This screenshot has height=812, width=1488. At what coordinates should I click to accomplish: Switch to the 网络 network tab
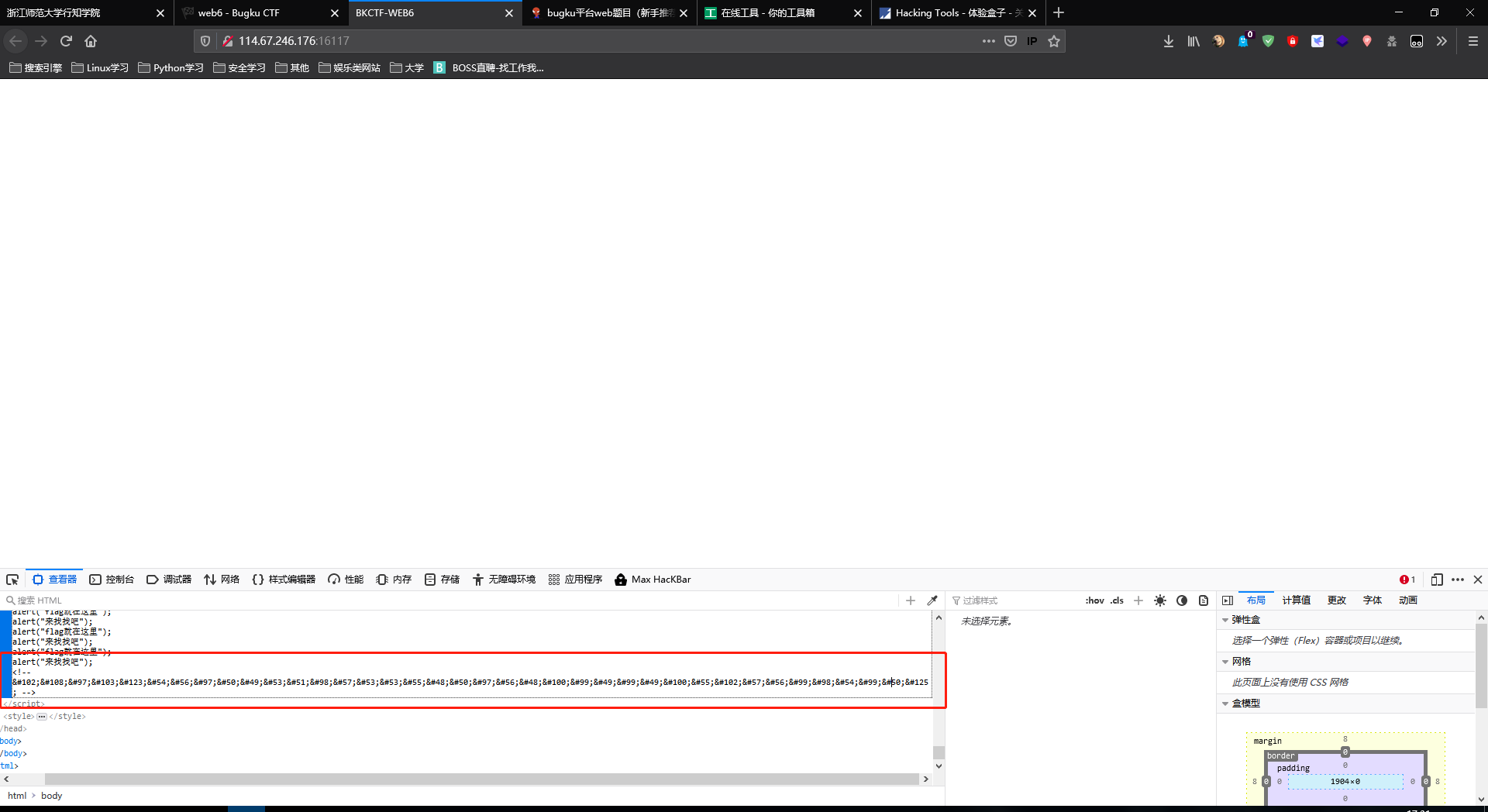[x=222, y=580]
